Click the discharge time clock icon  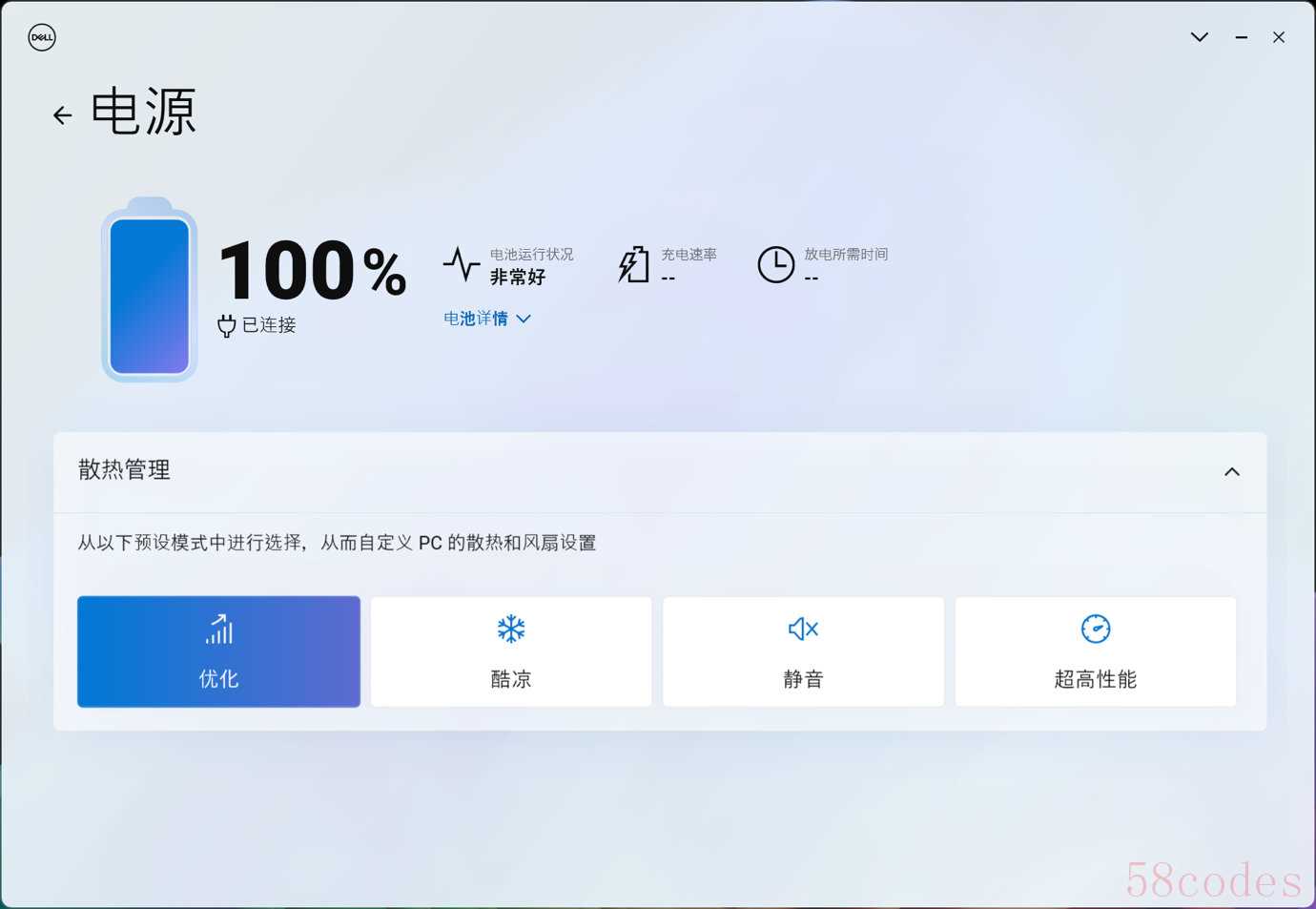[x=776, y=264]
